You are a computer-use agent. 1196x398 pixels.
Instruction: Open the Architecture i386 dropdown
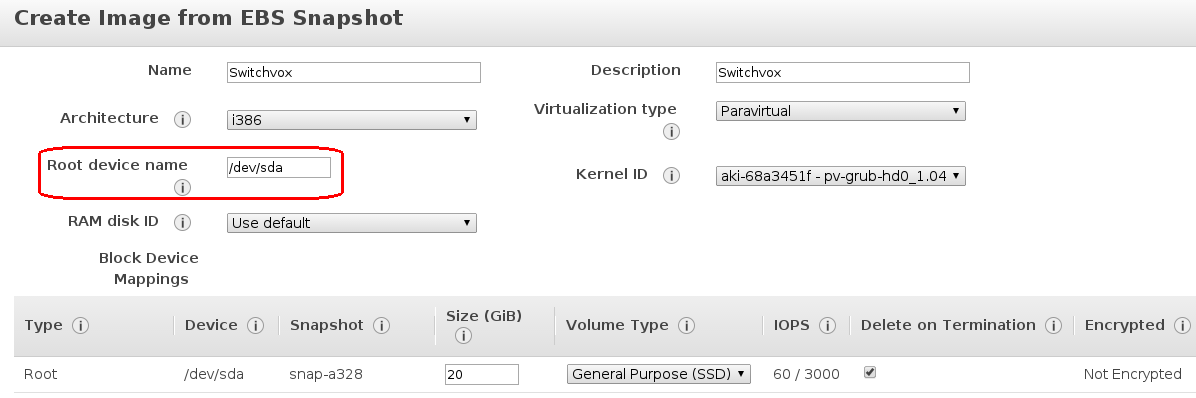coord(352,120)
